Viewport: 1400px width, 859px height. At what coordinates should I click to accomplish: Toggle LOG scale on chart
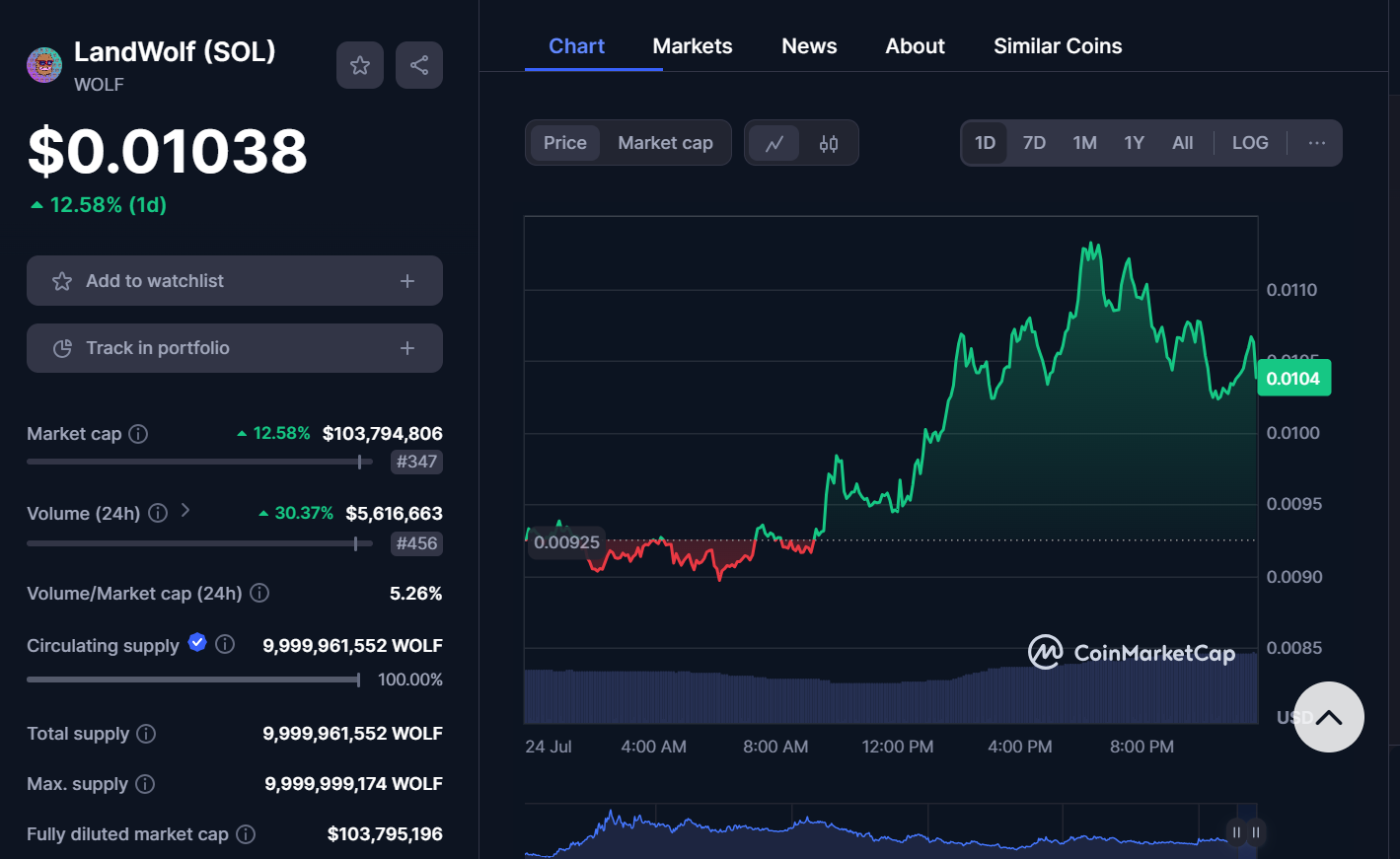coord(1250,143)
